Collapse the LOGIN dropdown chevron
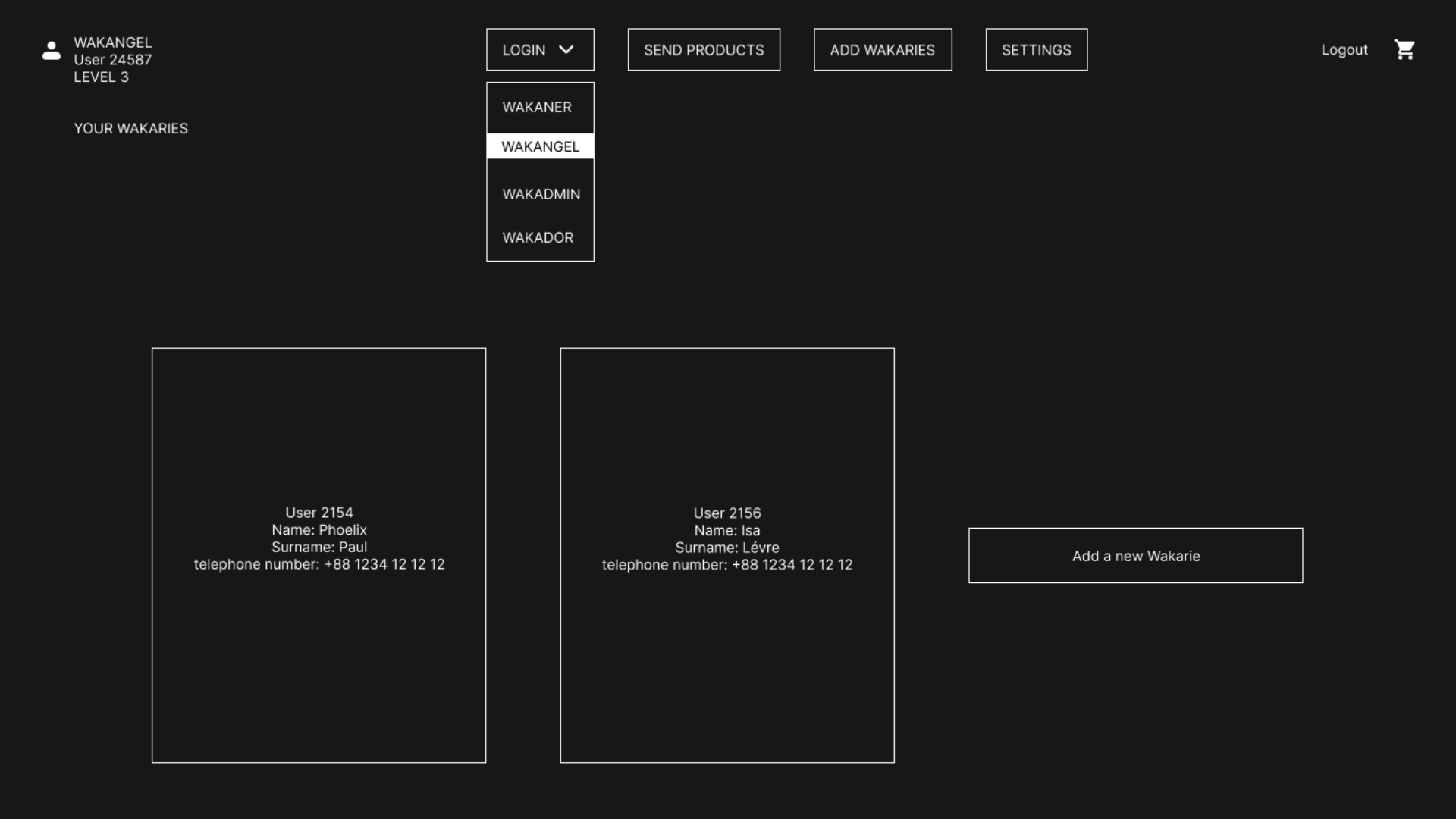 pyautogui.click(x=566, y=50)
